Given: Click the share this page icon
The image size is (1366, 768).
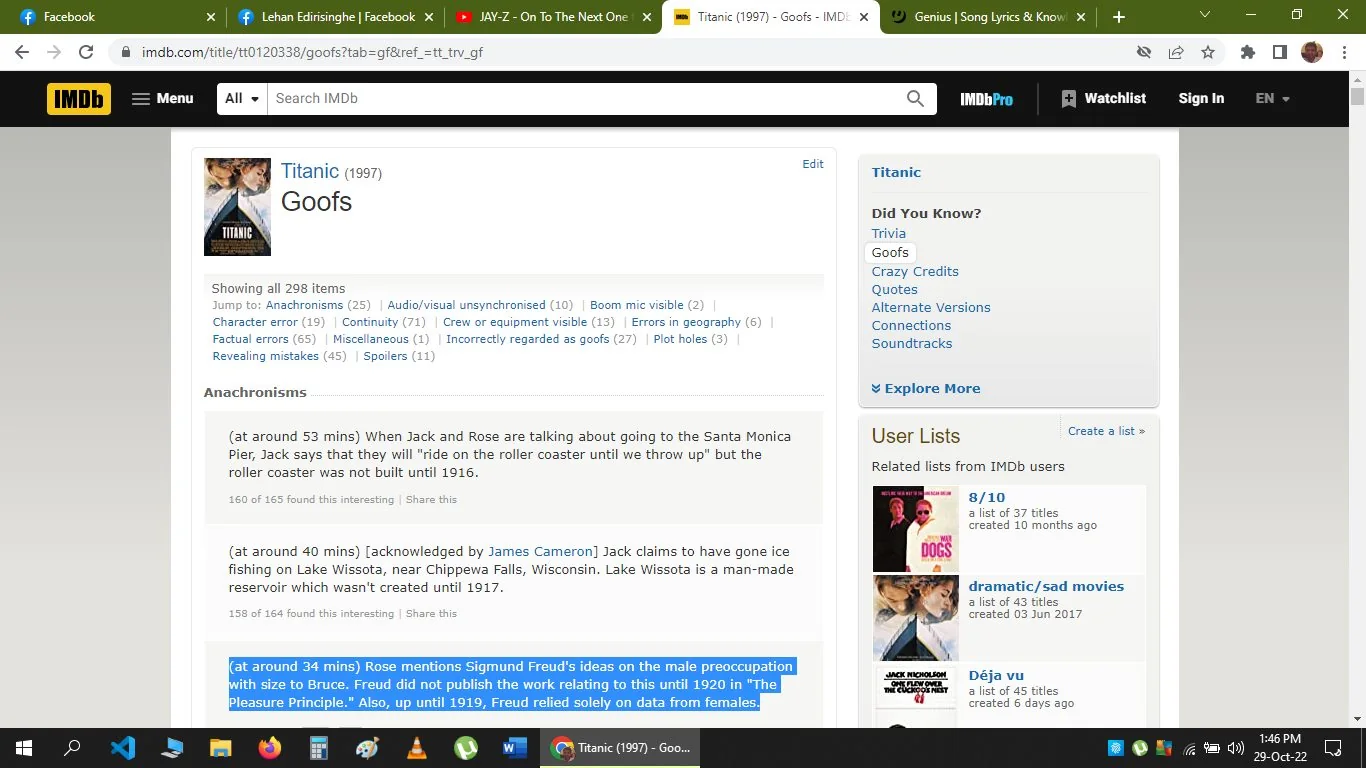Looking at the screenshot, I should coord(1176,52).
